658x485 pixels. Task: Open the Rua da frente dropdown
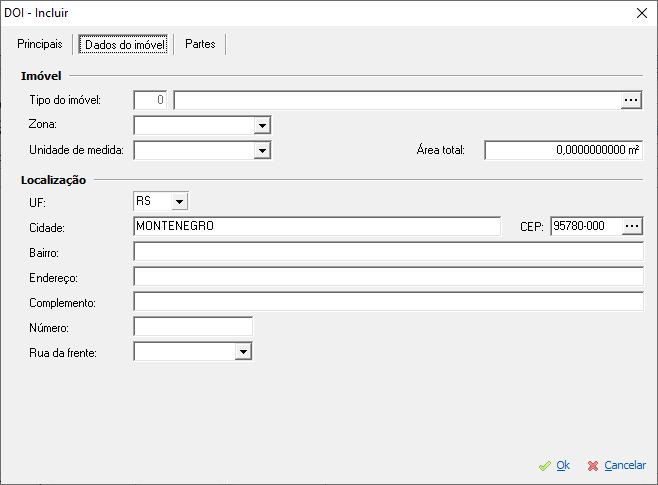242,352
